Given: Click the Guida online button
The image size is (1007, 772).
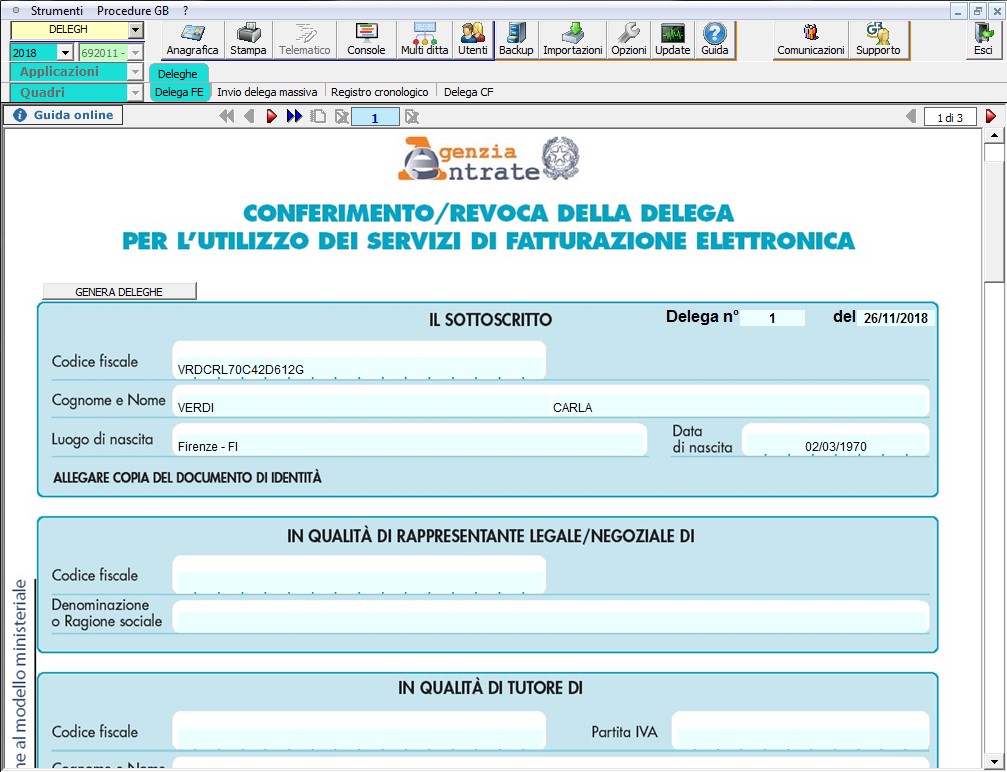Looking at the screenshot, I should pyautogui.click(x=63, y=115).
